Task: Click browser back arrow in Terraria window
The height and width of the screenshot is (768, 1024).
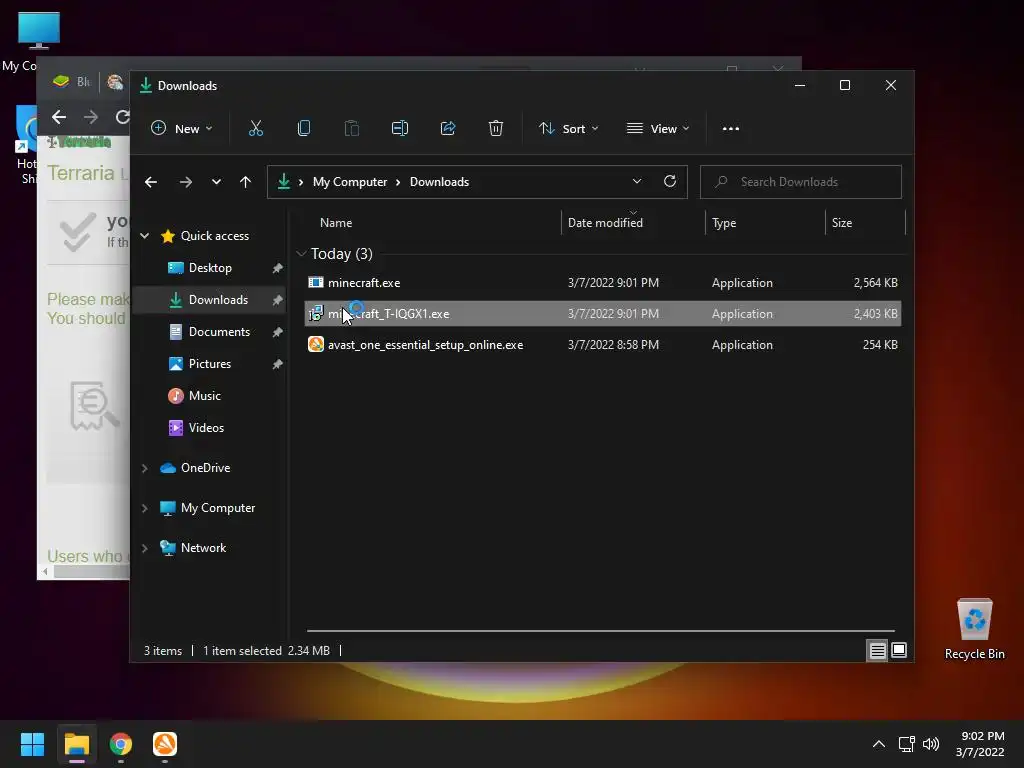Action: 59,117
